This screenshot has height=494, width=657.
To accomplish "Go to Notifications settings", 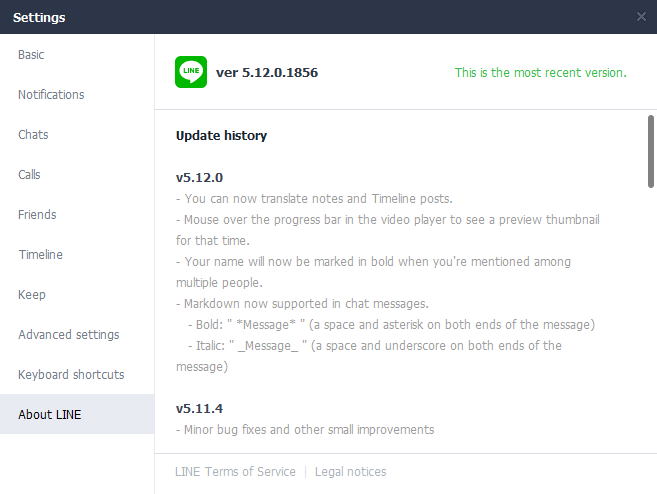I will [51, 95].
